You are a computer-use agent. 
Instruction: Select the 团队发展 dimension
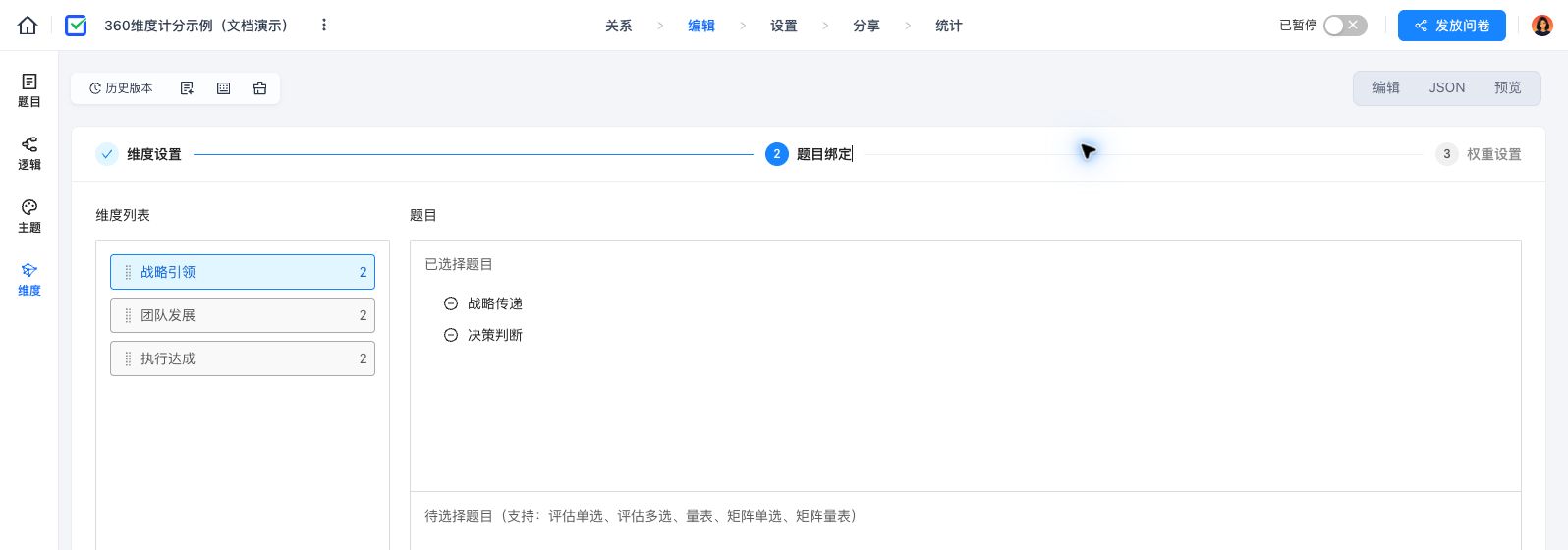tap(243, 315)
